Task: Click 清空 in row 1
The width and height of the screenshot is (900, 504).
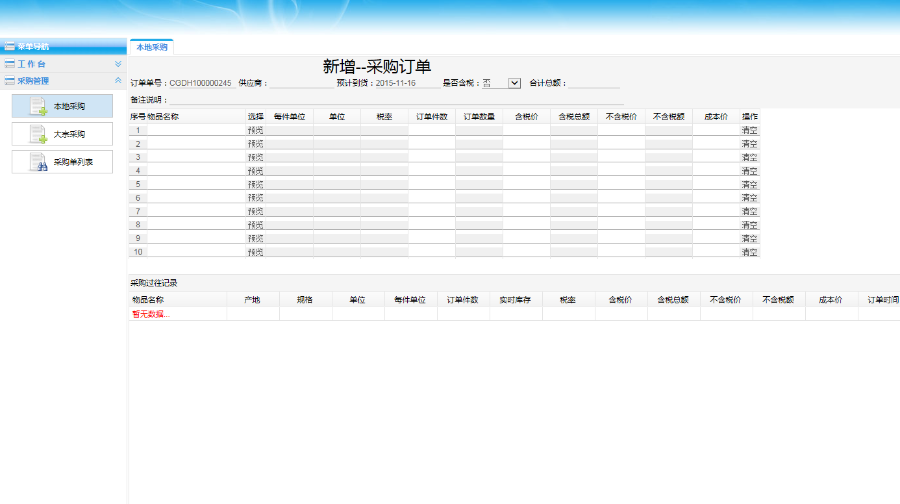Action: [x=749, y=130]
